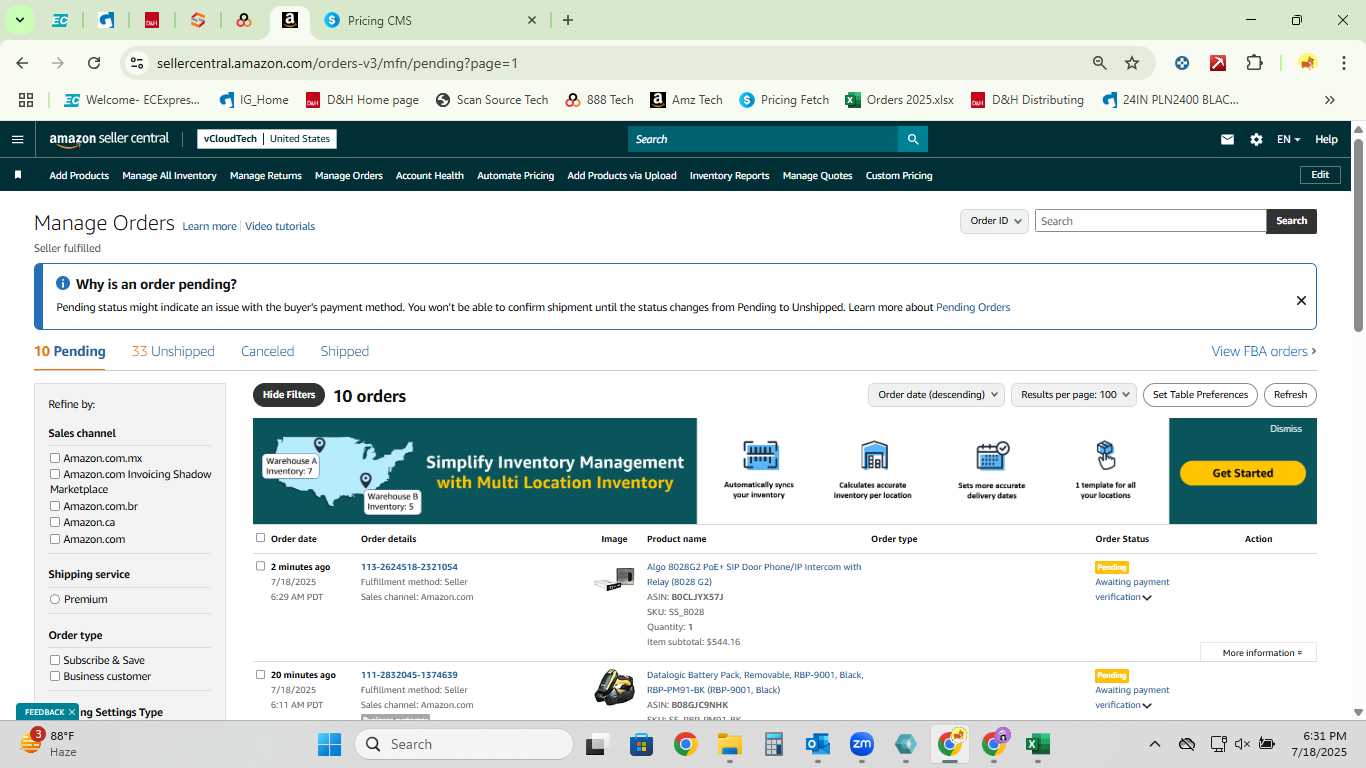This screenshot has width=1366, height=768.
Task: Check the Amazon.ca sales channel
Action: pos(55,522)
